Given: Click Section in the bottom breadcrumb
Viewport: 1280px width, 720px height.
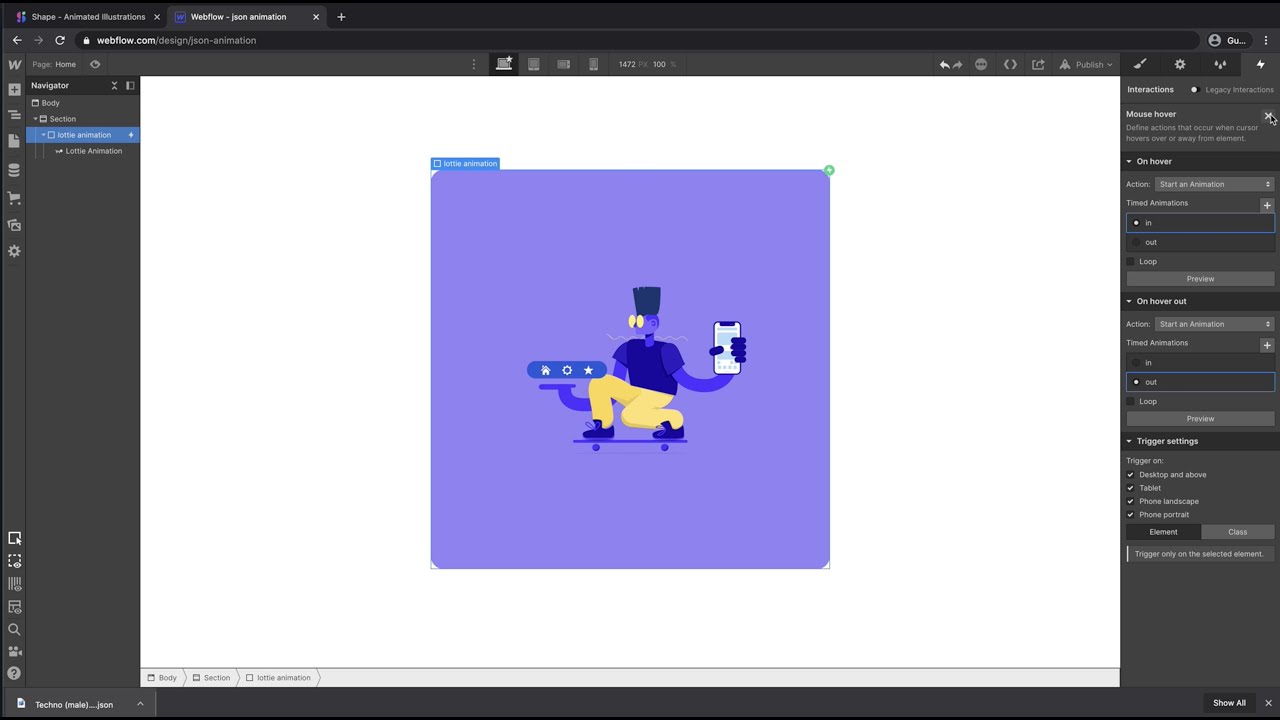Looking at the screenshot, I should tap(211, 678).
